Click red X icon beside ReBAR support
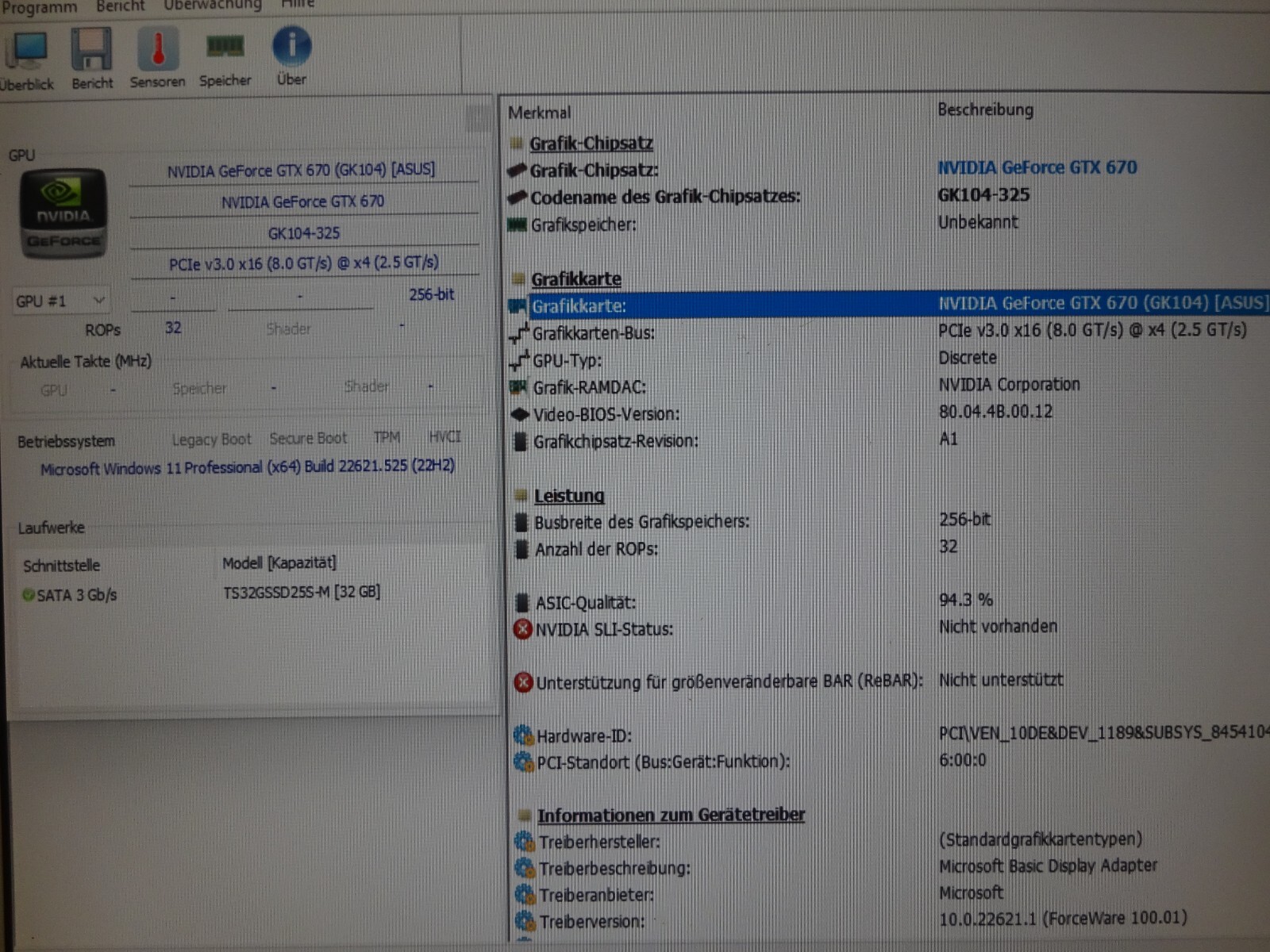Viewport: 1270px width, 952px height. (523, 682)
